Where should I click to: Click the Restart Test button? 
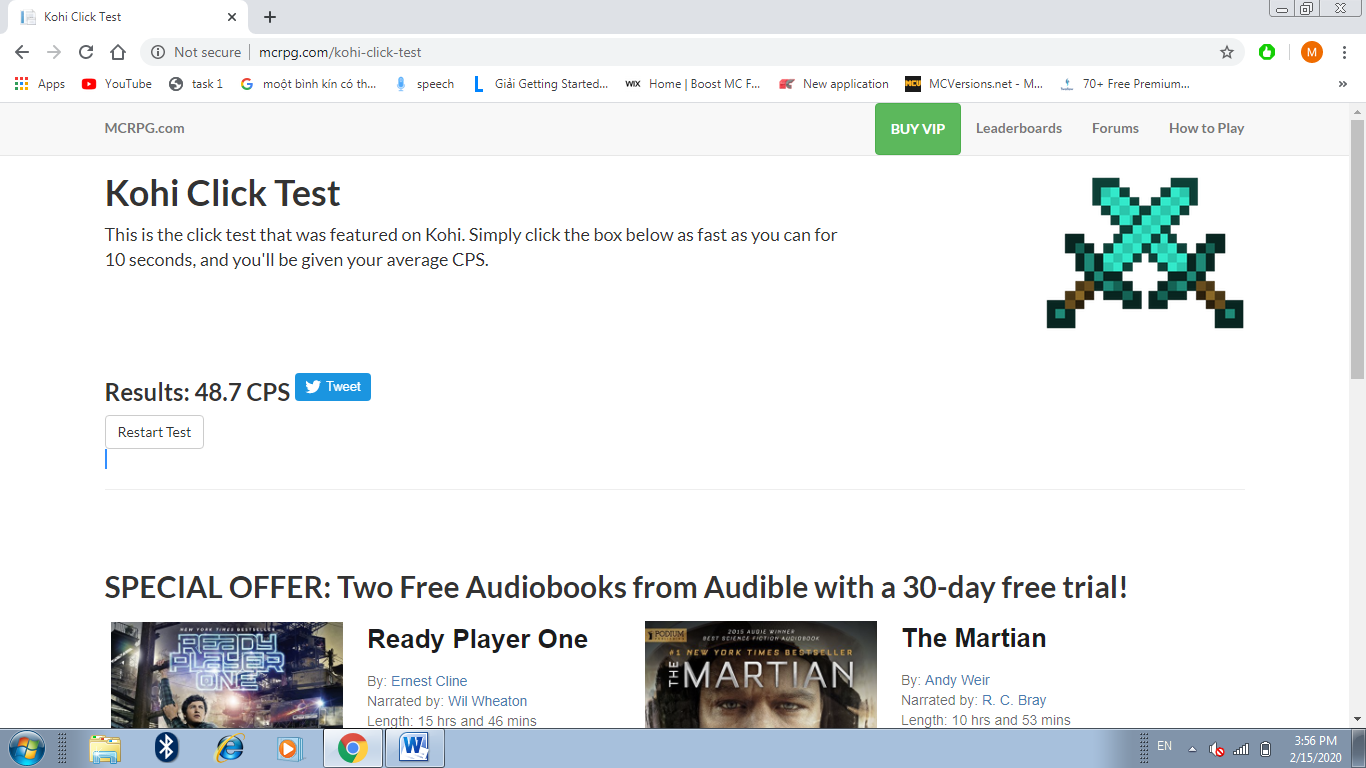click(154, 432)
